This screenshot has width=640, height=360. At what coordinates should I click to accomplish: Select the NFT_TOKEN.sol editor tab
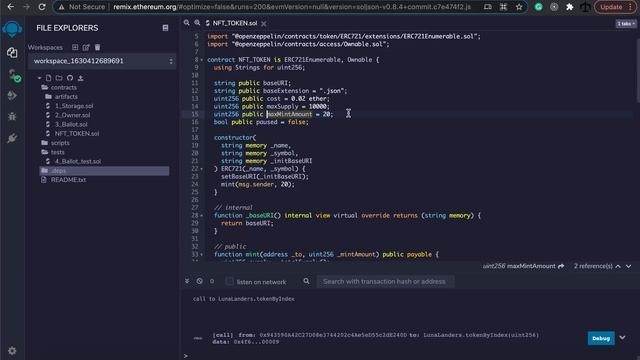235,23
